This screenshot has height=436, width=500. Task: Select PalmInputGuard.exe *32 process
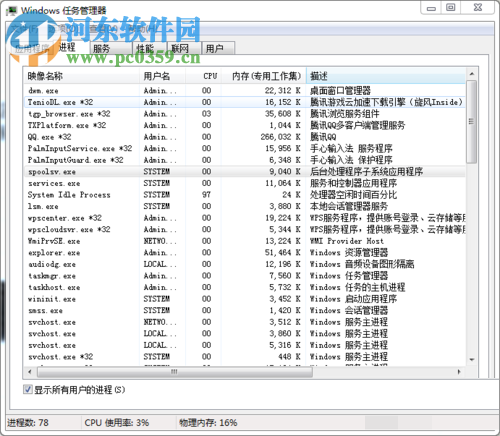coord(245,160)
